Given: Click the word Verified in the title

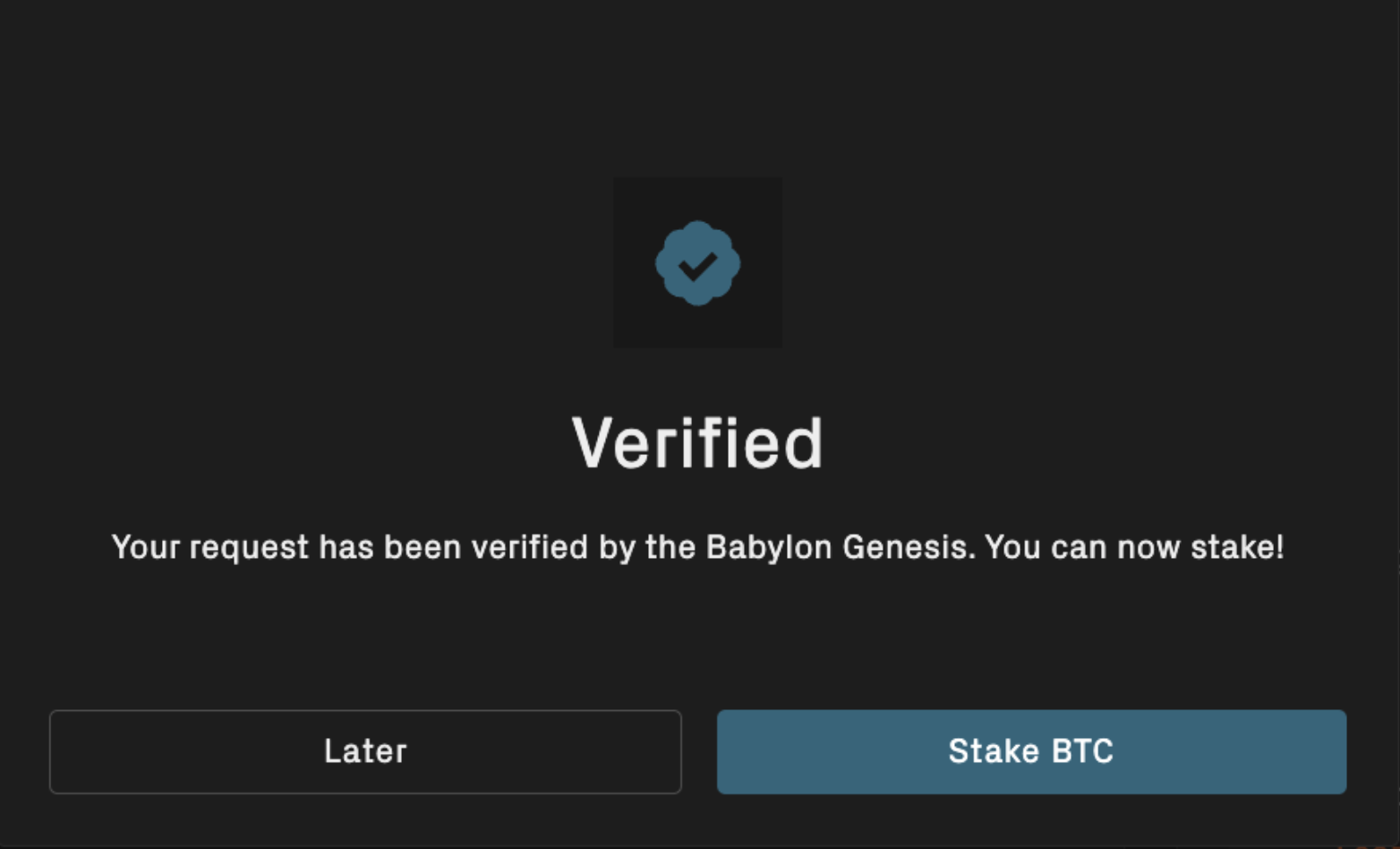Looking at the screenshot, I should pyautogui.click(x=700, y=440).
